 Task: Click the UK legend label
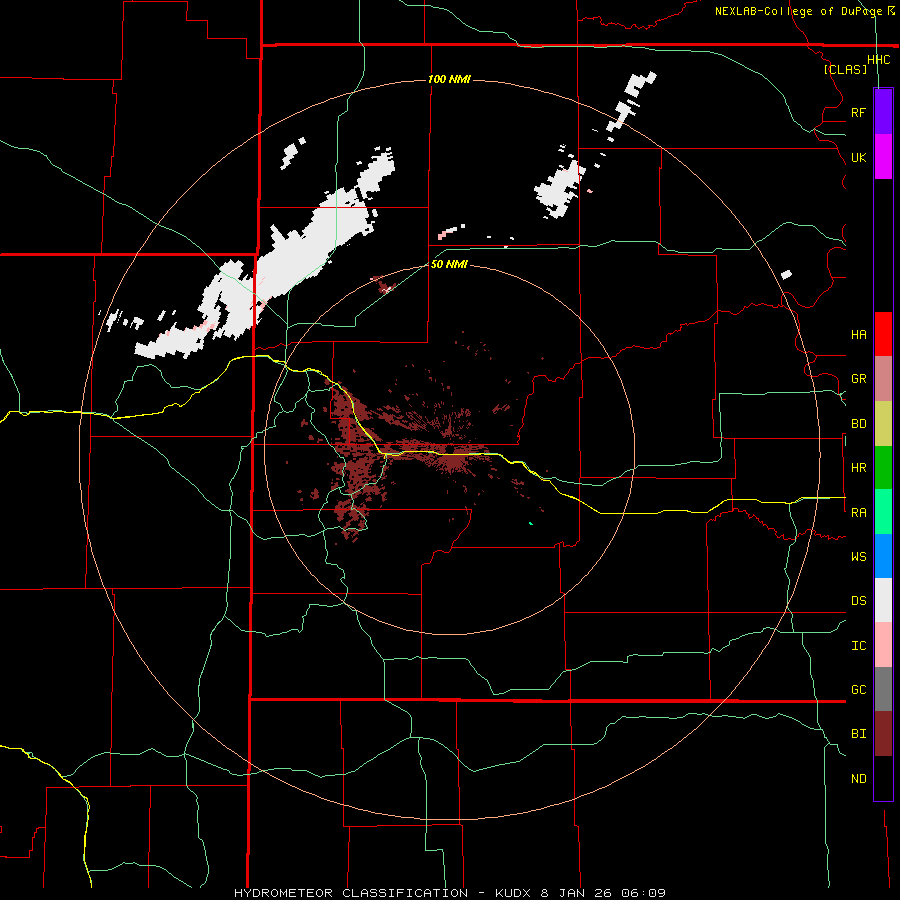tap(858, 157)
